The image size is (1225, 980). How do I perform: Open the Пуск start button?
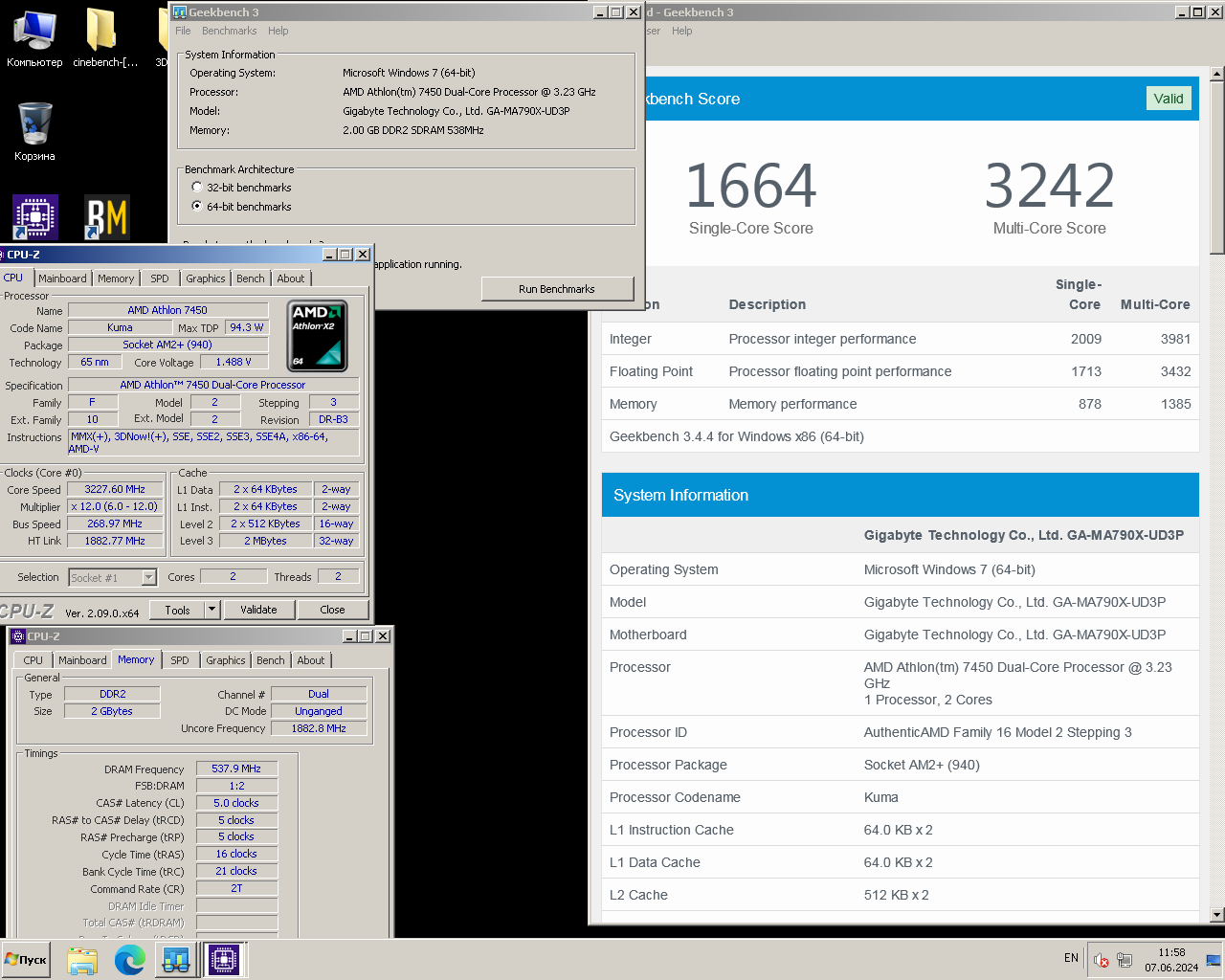click(x=26, y=960)
